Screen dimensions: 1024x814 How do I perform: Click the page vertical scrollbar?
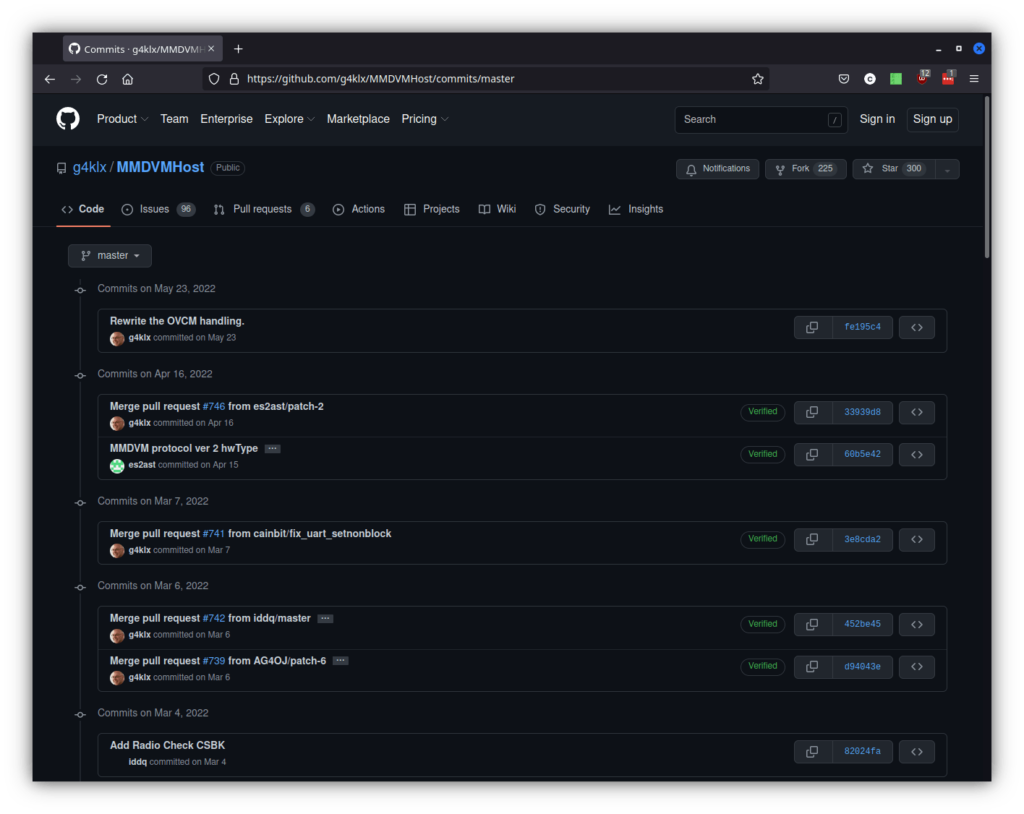coord(987,176)
